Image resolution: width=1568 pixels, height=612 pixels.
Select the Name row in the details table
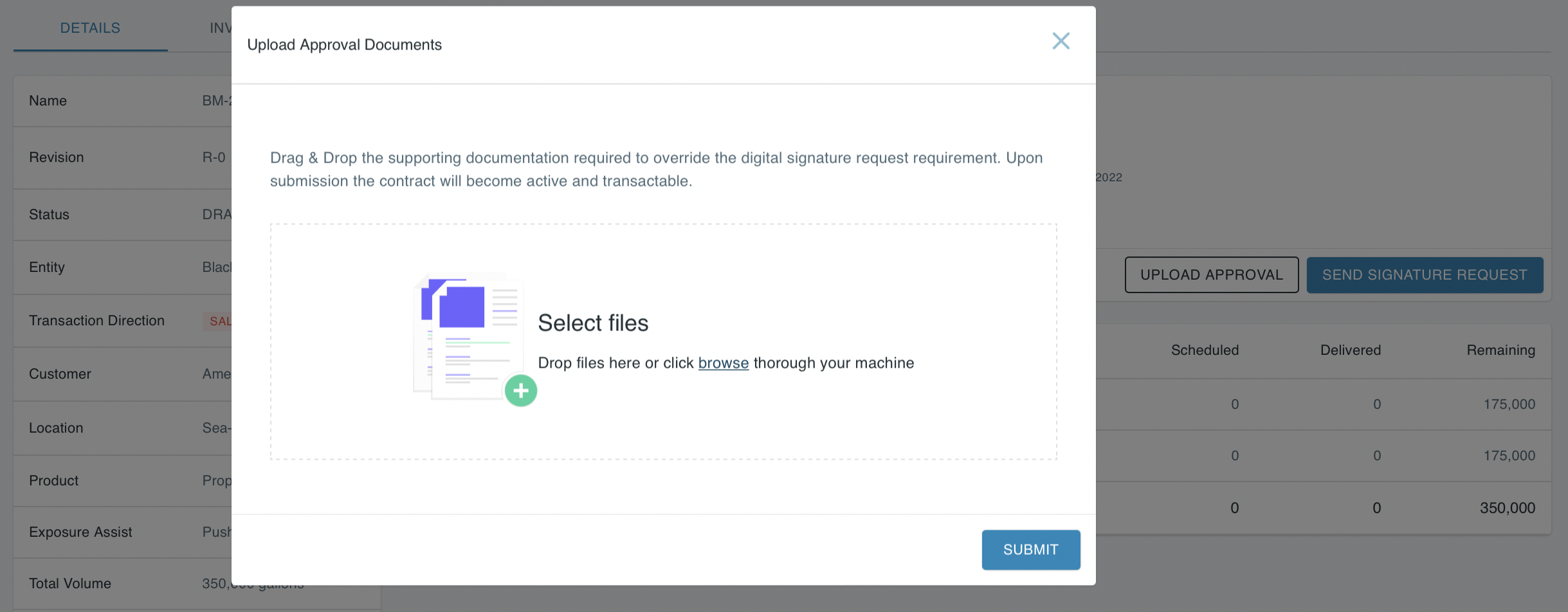[x=116, y=100]
